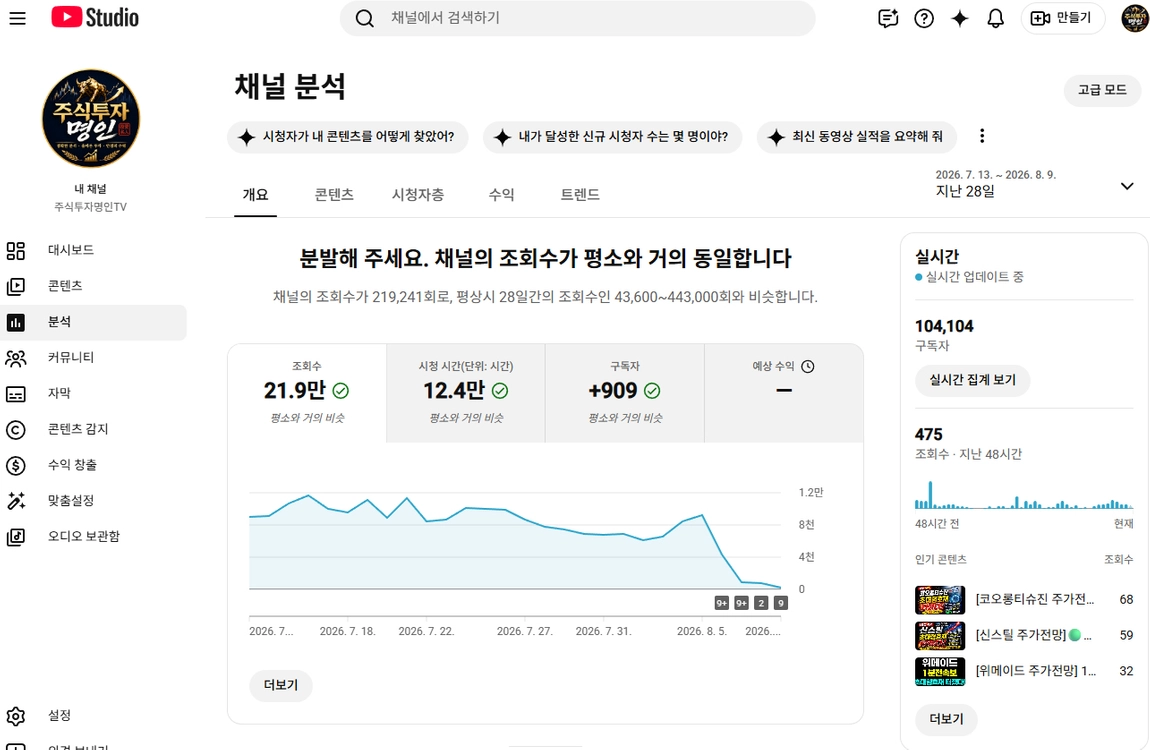Click the 대시보드 dashboard icon

tap(16, 251)
